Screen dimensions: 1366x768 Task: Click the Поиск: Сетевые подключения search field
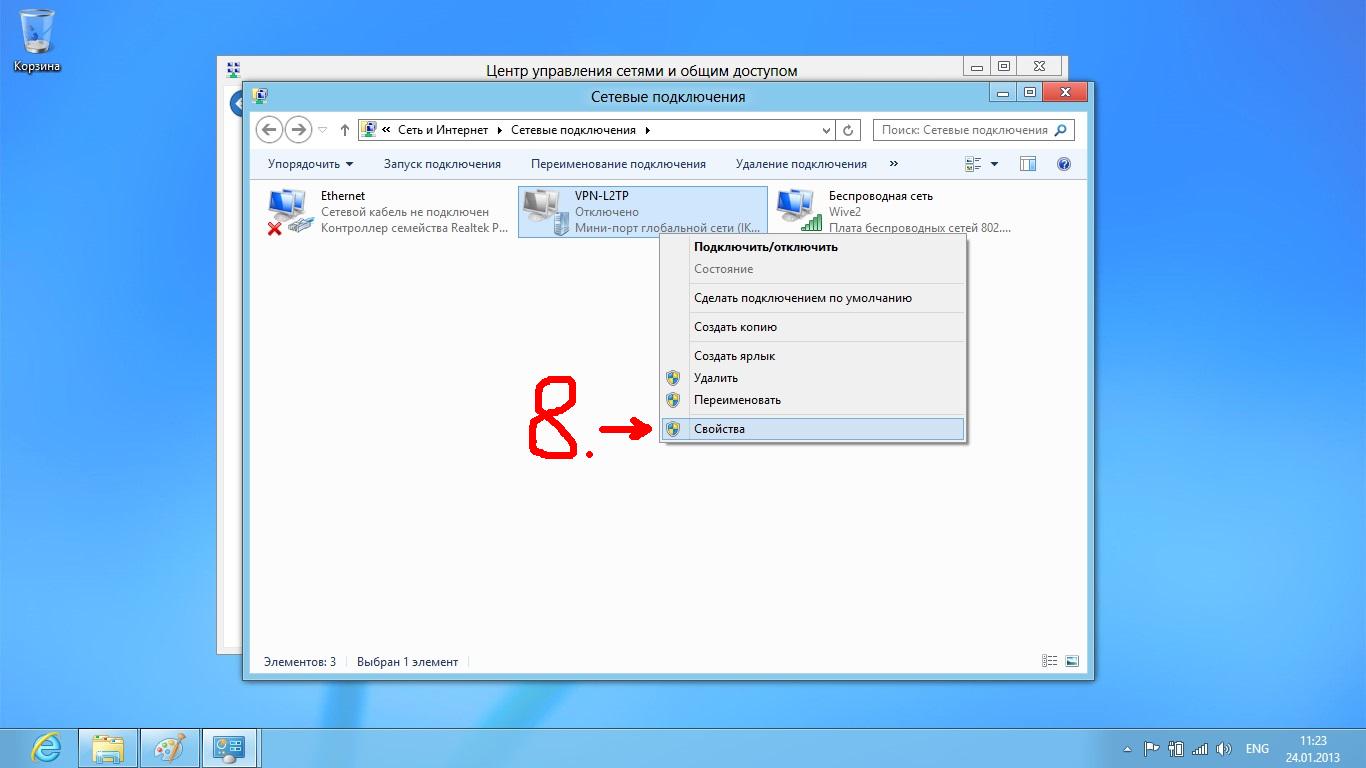click(964, 130)
